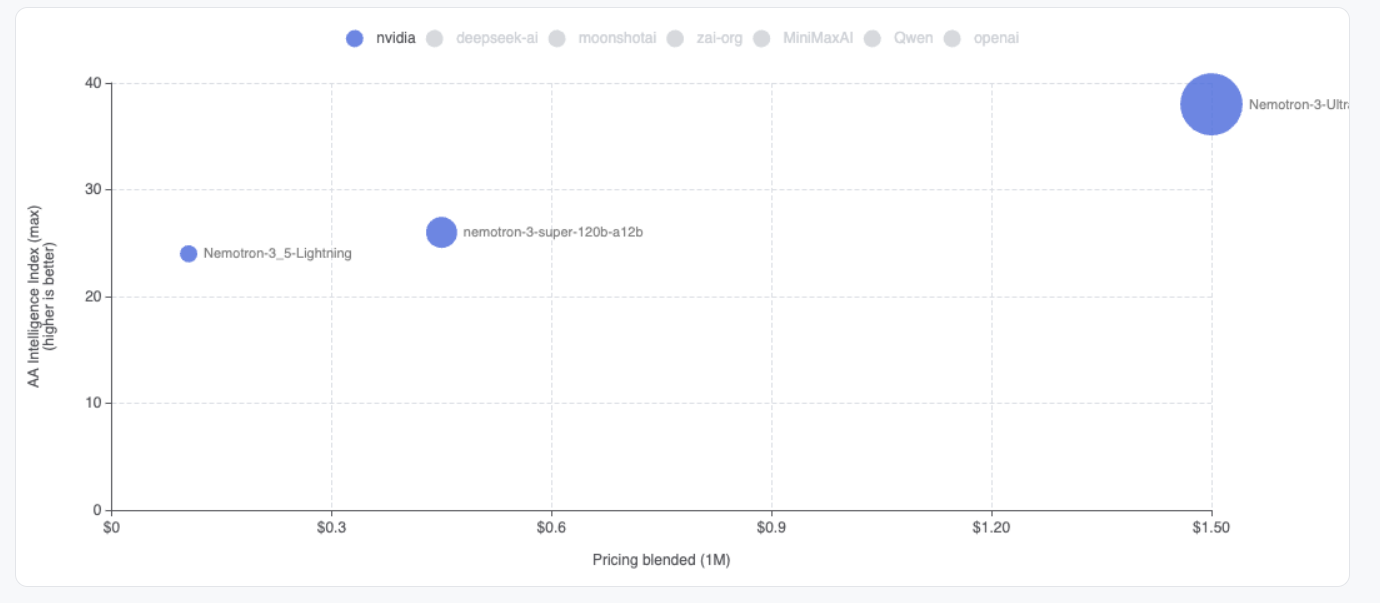Enable the moonshotai legend series
Screen dimensions: 1380x603
pyautogui.click(x=603, y=38)
